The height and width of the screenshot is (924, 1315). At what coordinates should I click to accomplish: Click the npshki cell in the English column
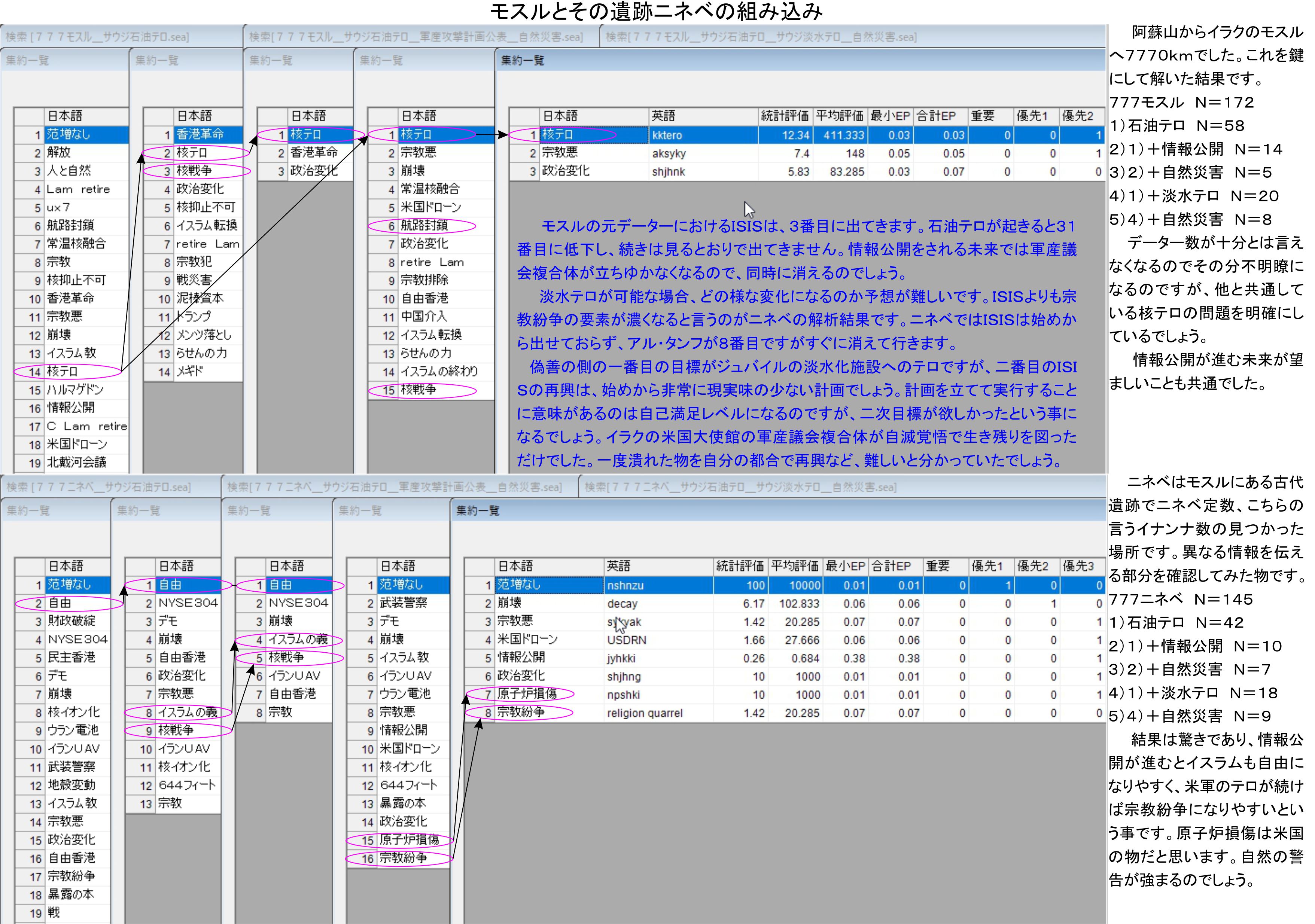pos(623,695)
